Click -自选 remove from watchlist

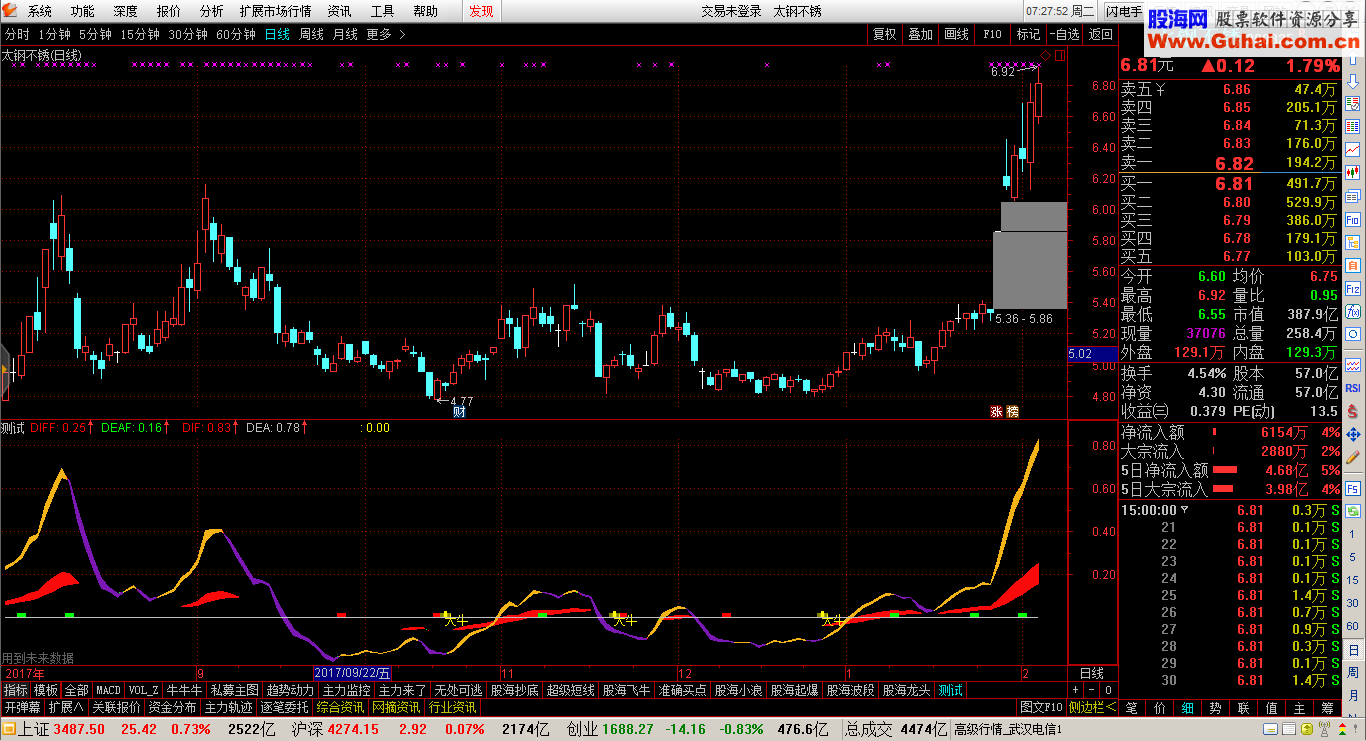(1064, 34)
